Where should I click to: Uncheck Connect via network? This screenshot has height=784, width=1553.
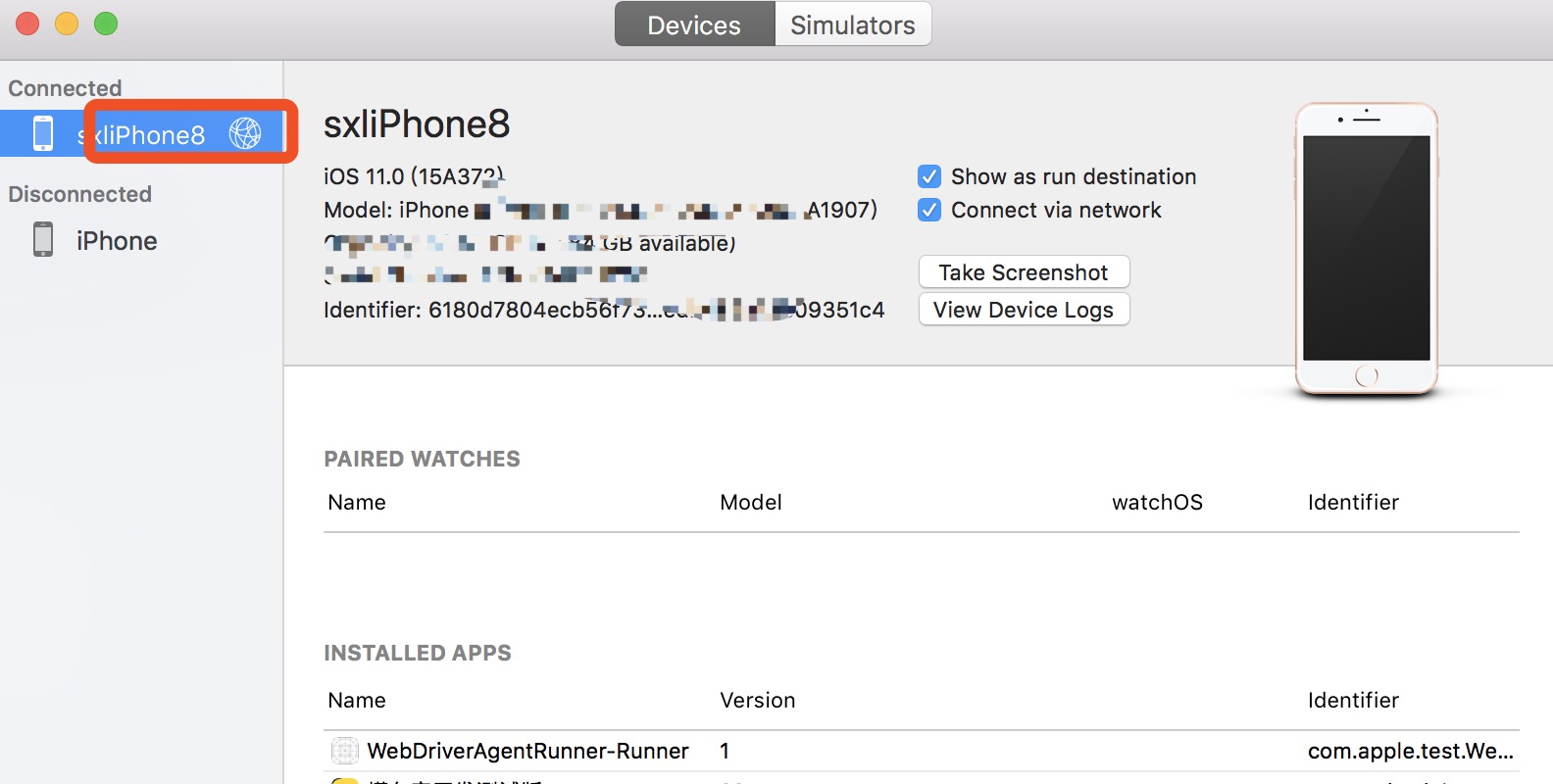[x=929, y=210]
